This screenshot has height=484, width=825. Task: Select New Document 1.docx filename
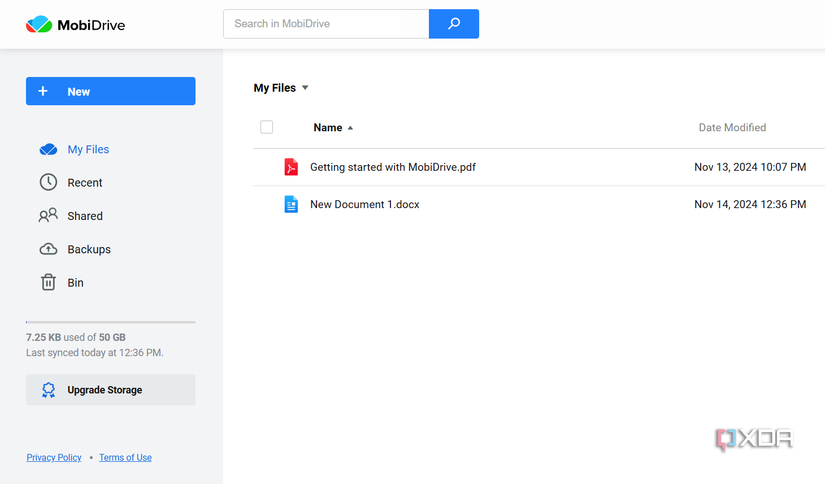365,205
